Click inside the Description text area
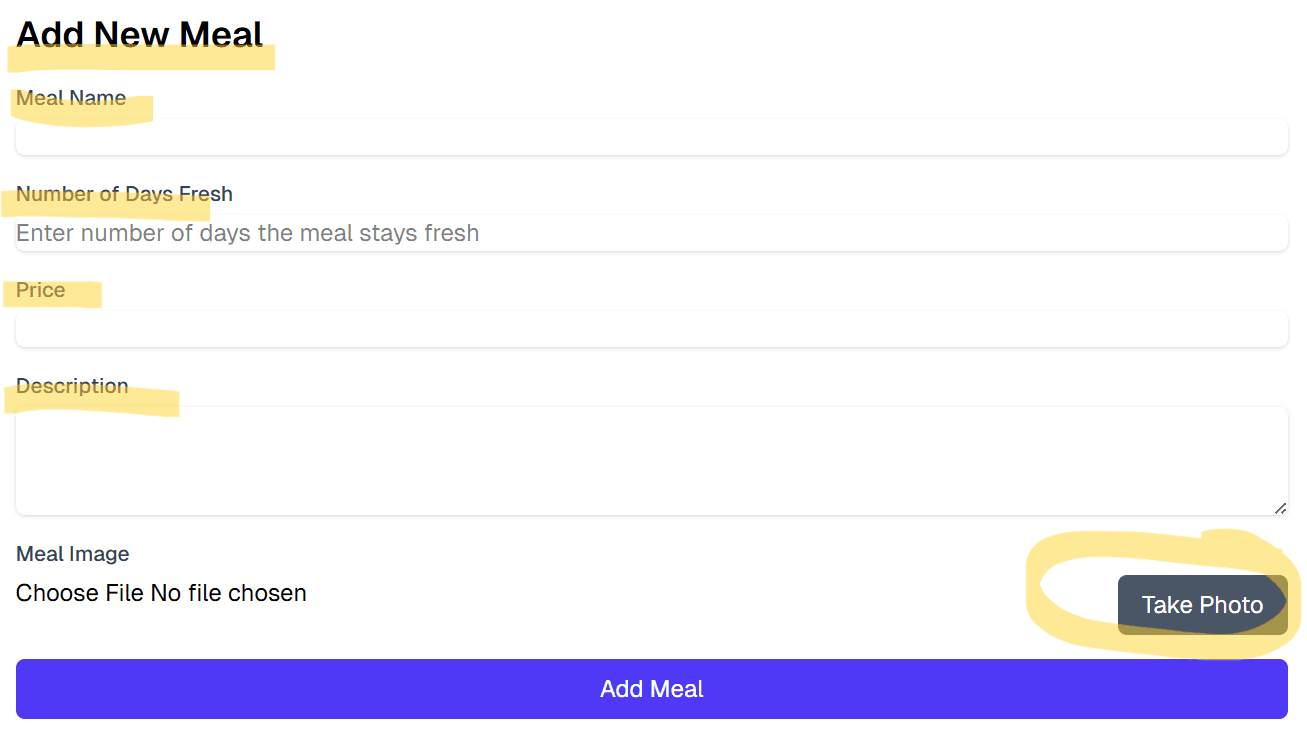This screenshot has width=1307, height=741. [x=651, y=460]
